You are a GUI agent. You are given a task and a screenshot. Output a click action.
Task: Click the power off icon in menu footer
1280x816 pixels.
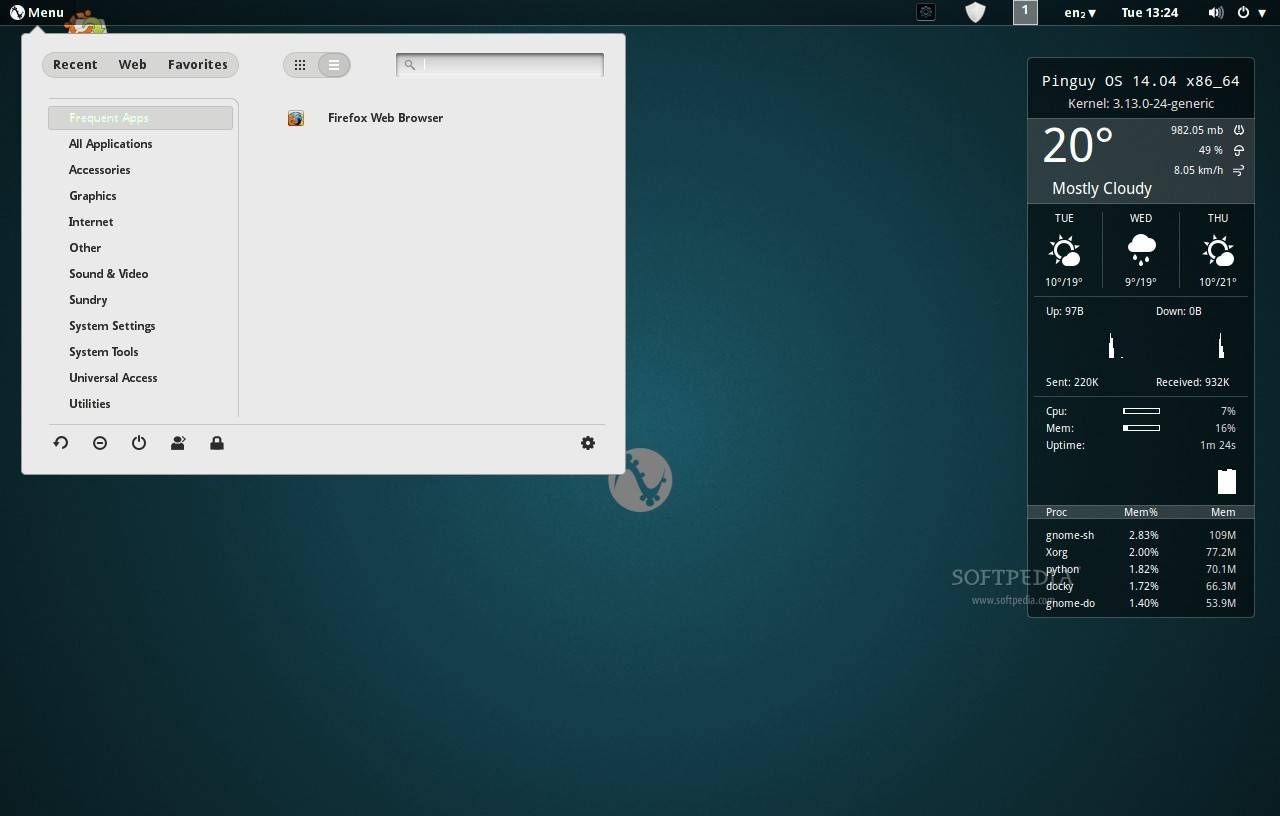click(139, 443)
